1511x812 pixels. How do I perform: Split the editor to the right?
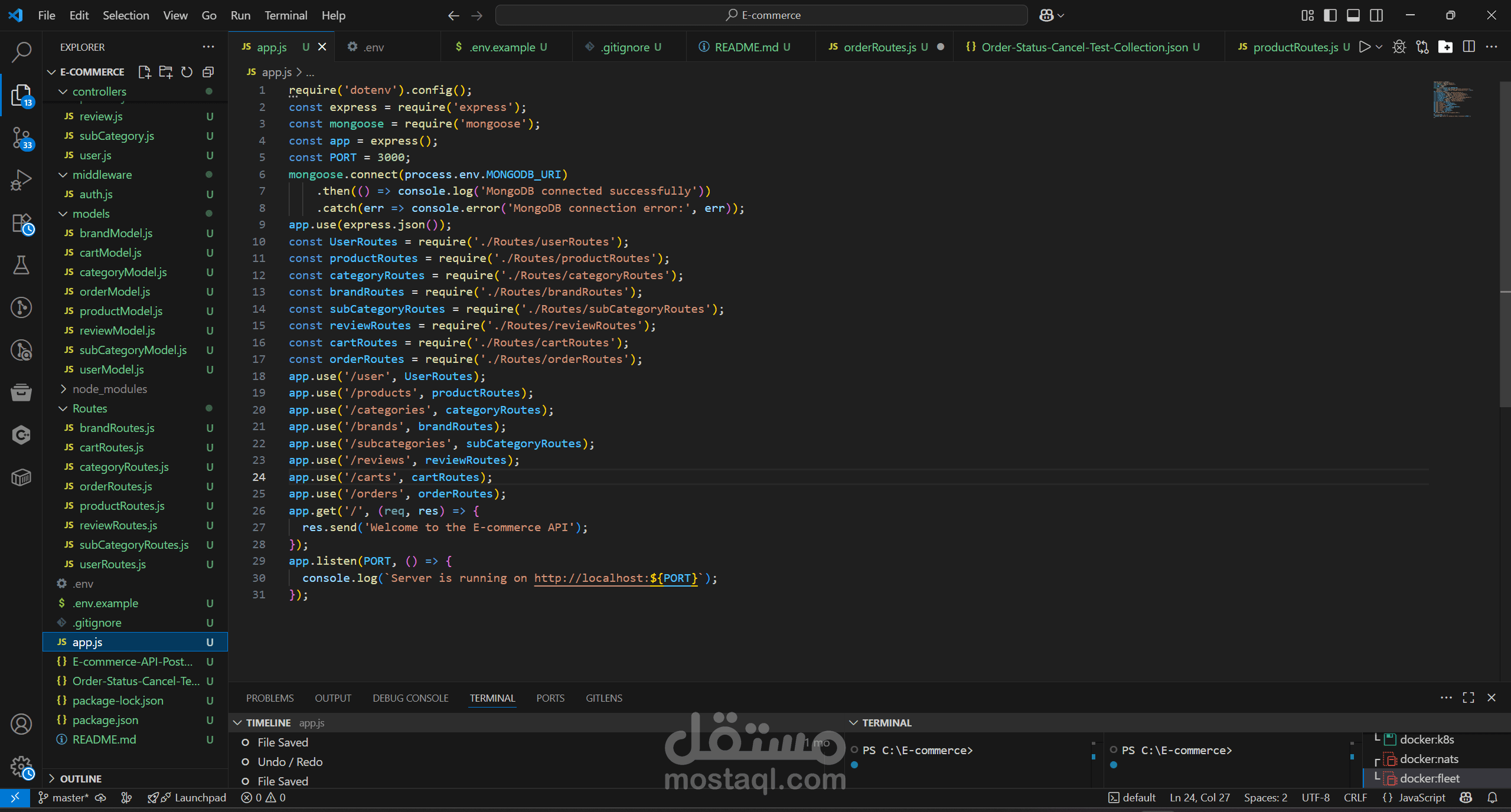[1468, 47]
